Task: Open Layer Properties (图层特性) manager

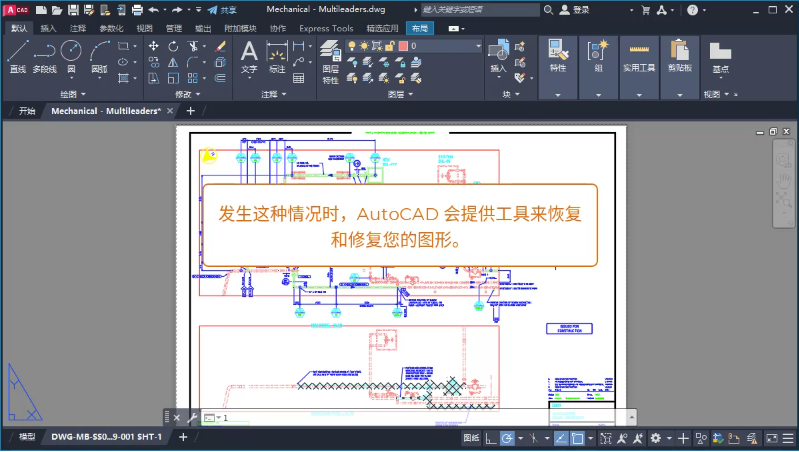Action: click(330, 62)
